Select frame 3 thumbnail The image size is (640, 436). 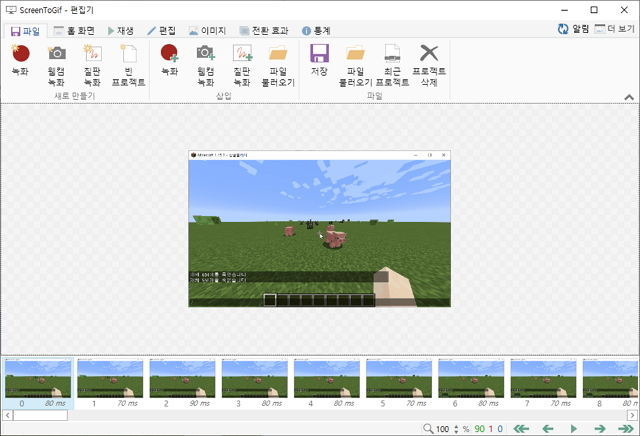pyautogui.click(x=255, y=383)
